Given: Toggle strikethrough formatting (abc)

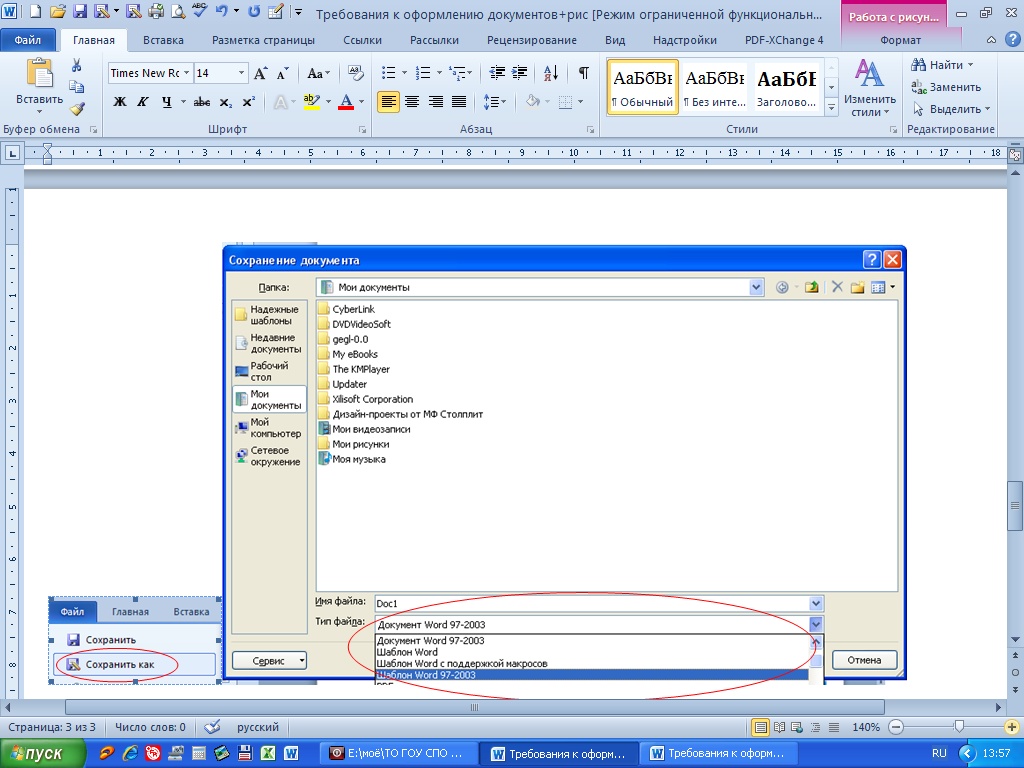Looking at the screenshot, I should click(202, 102).
